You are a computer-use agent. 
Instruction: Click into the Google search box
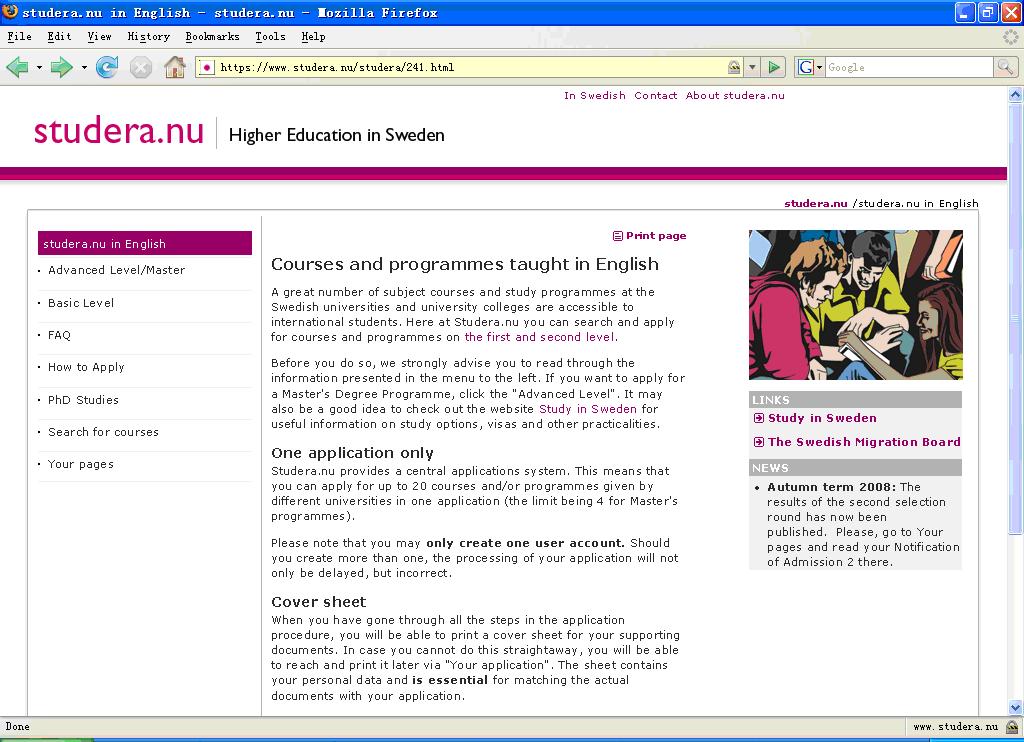(909, 67)
